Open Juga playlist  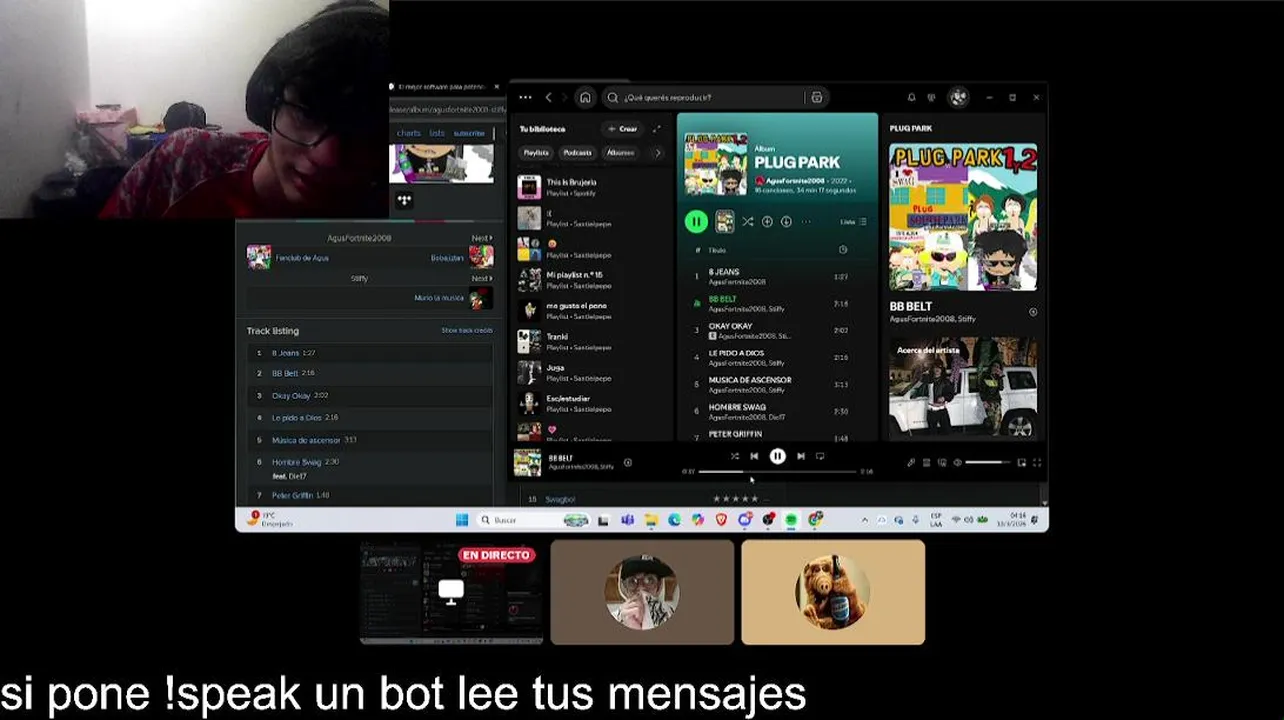coord(590,372)
